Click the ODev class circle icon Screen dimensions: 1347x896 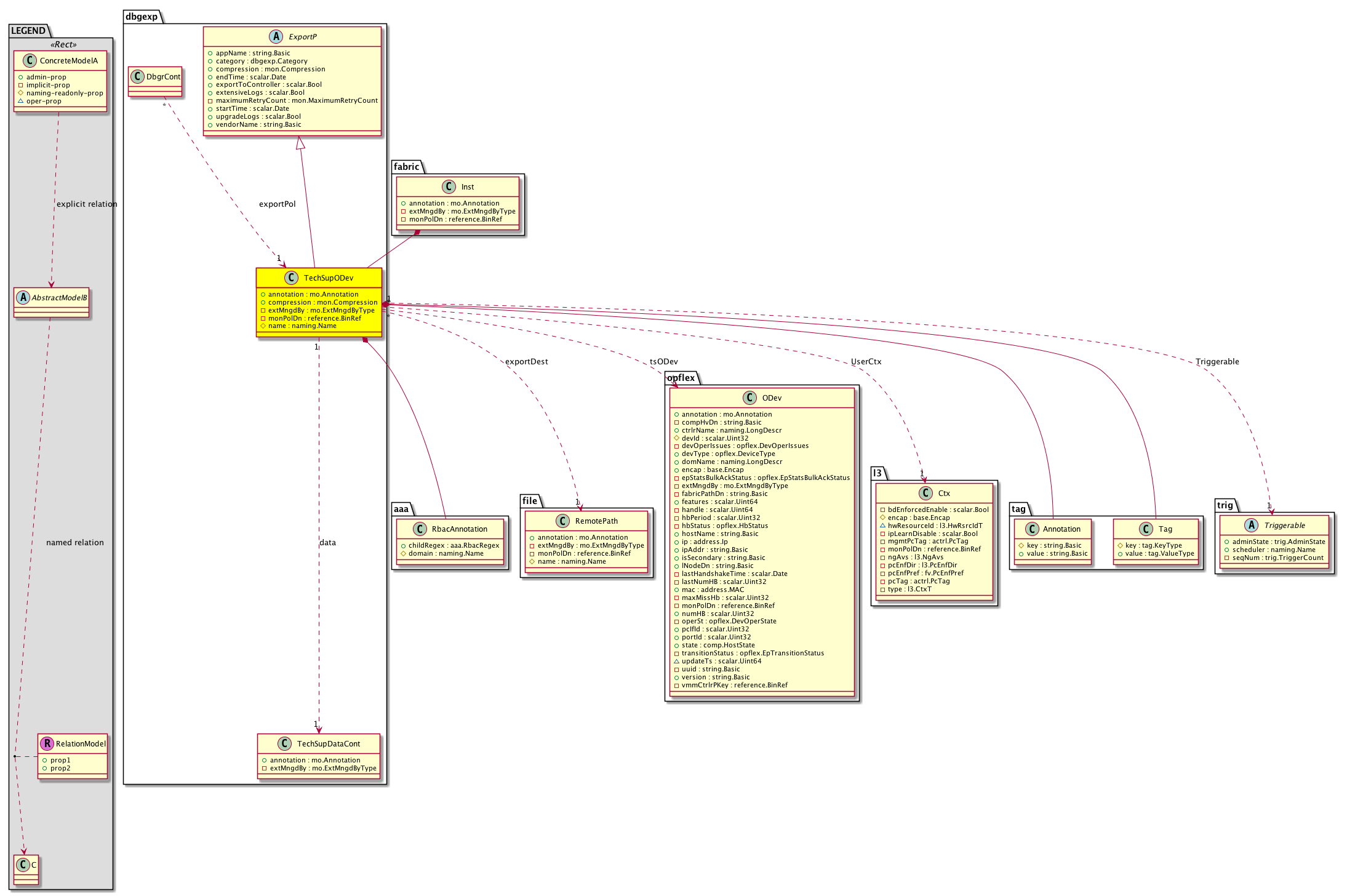749,398
